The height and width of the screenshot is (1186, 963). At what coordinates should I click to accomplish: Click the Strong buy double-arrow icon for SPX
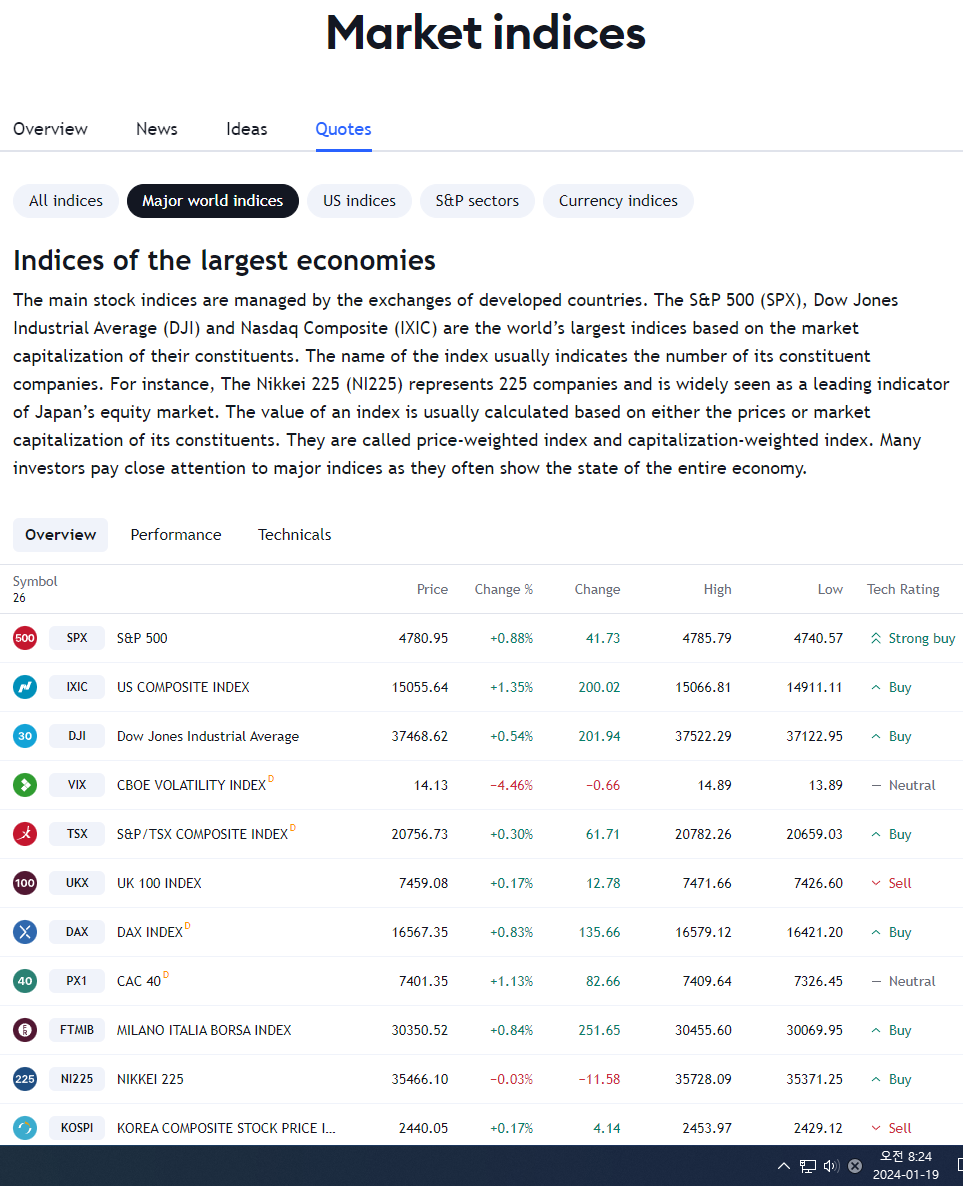(x=876, y=638)
